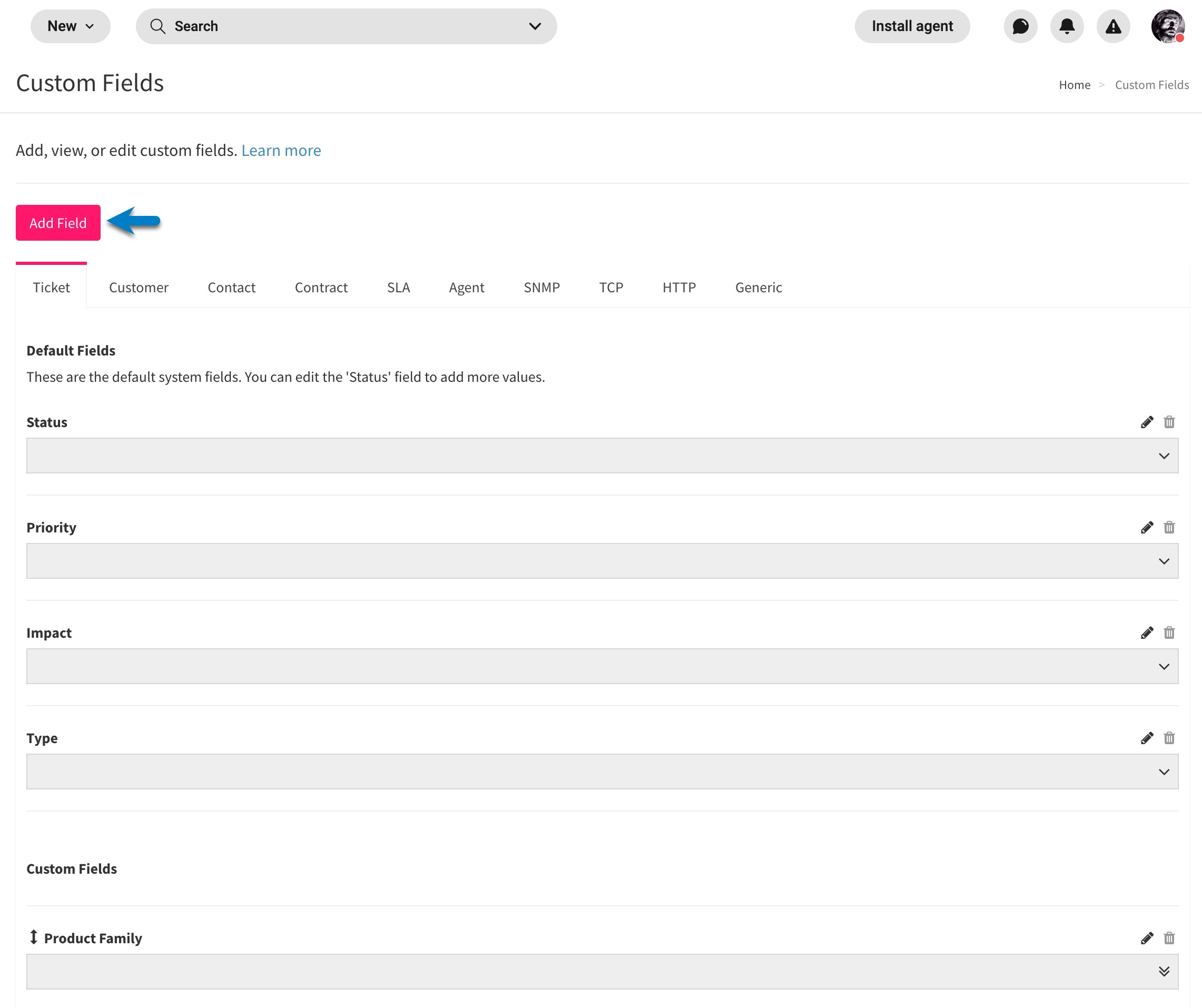The image size is (1202, 1008).
Task: Open the New menu
Action: click(70, 26)
